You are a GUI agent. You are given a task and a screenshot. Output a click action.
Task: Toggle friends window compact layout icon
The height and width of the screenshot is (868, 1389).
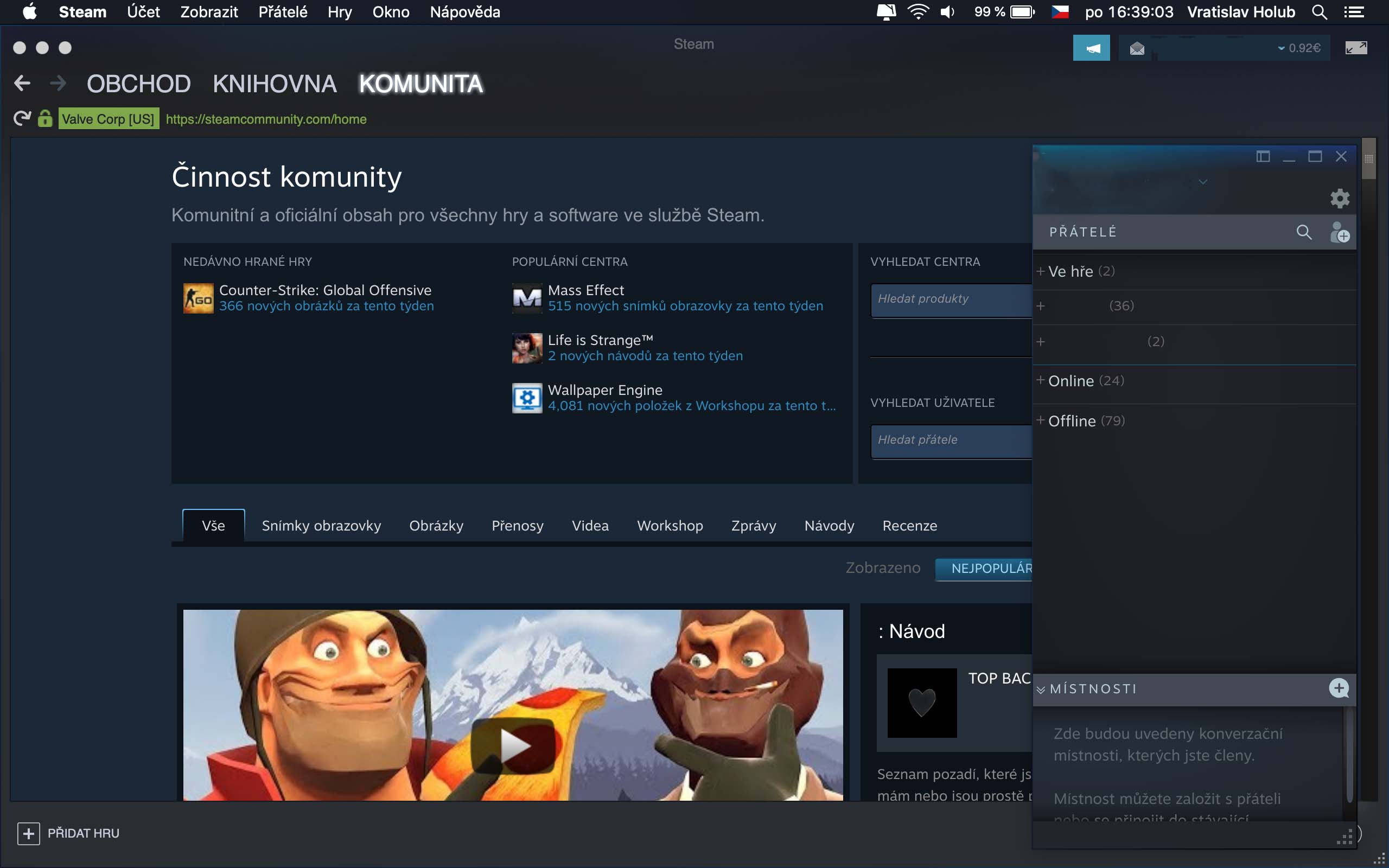(x=1263, y=157)
